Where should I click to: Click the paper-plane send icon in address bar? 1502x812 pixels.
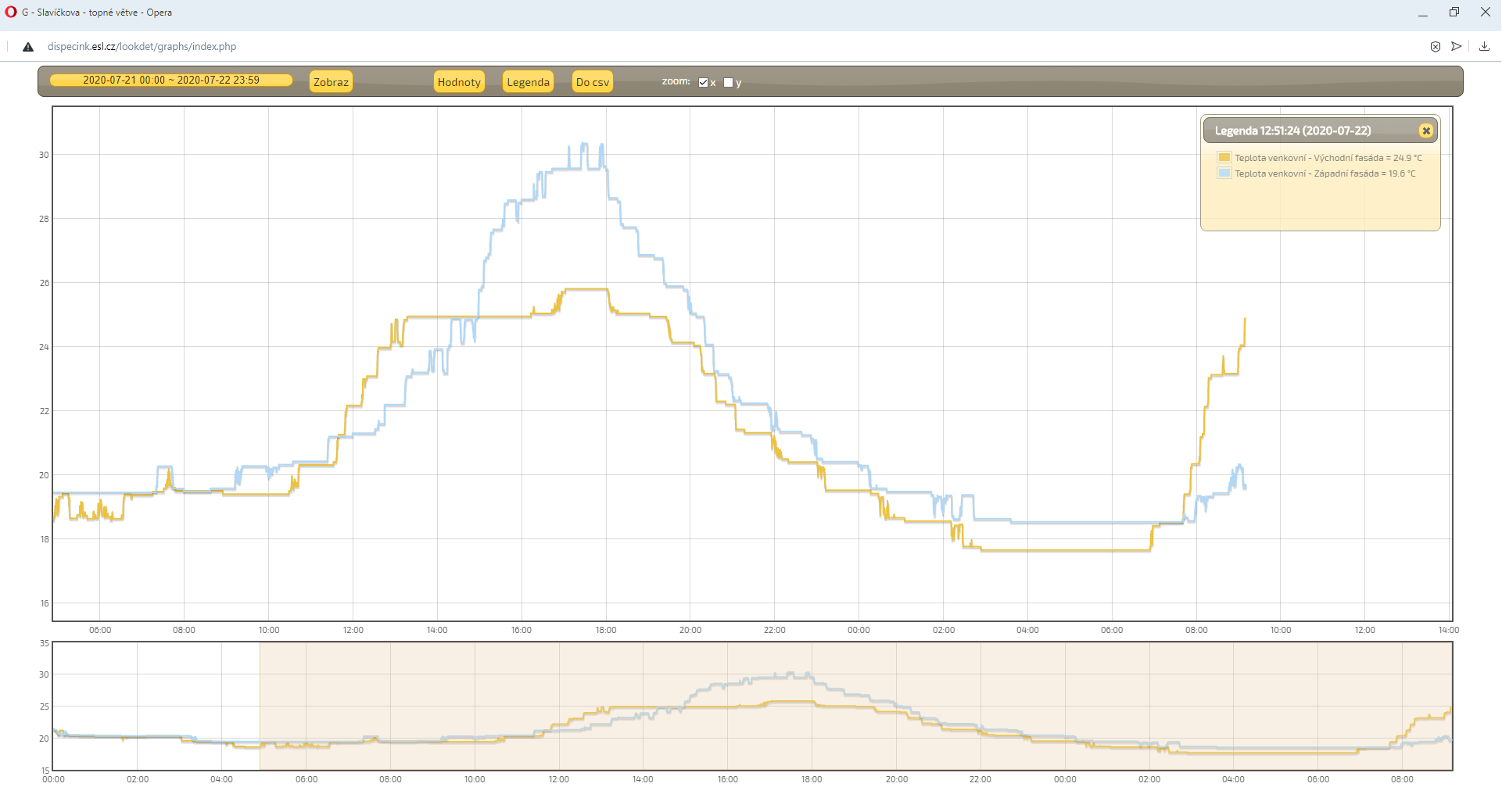pyautogui.click(x=1457, y=47)
